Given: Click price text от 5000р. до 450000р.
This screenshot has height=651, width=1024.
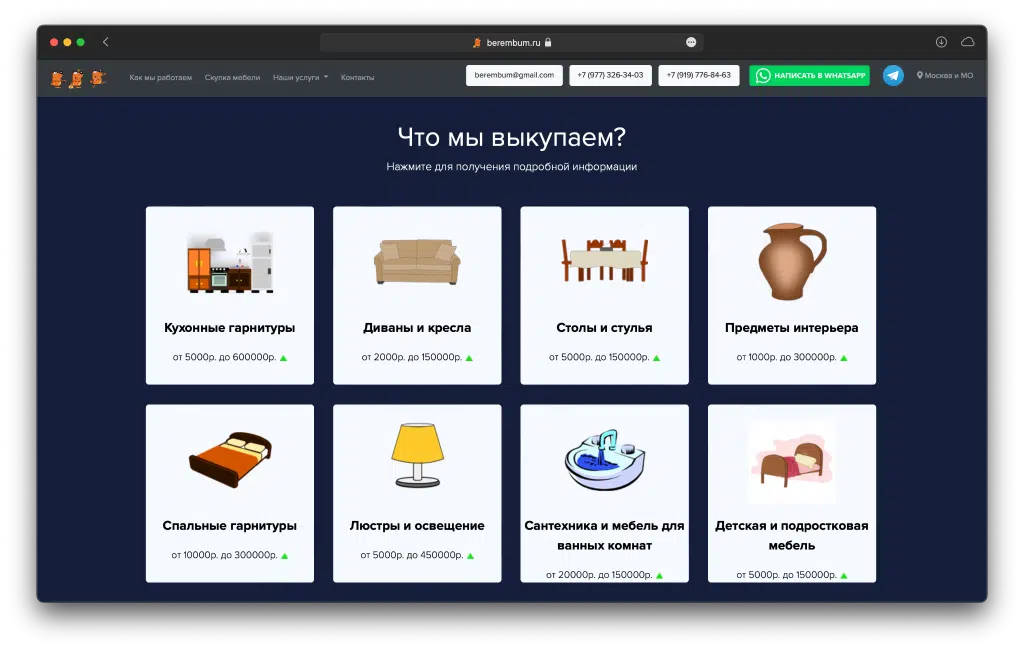Looking at the screenshot, I should 411,555.
